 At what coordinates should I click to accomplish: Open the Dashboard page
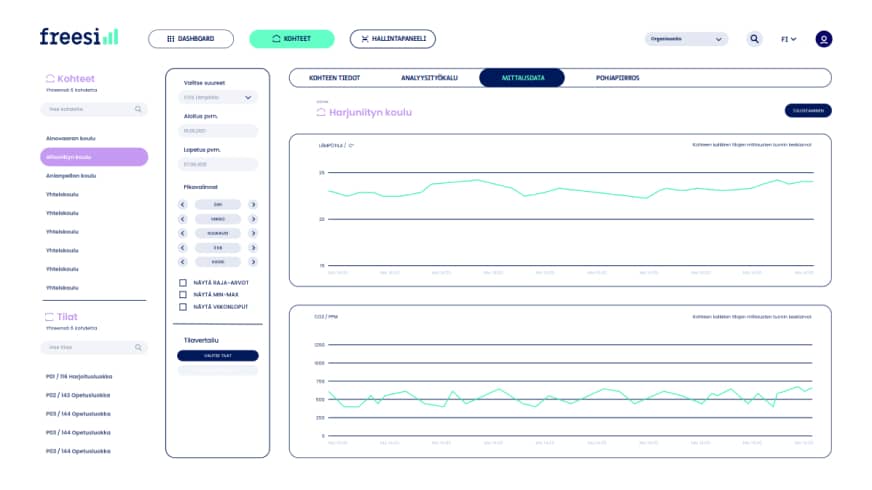click(x=191, y=39)
